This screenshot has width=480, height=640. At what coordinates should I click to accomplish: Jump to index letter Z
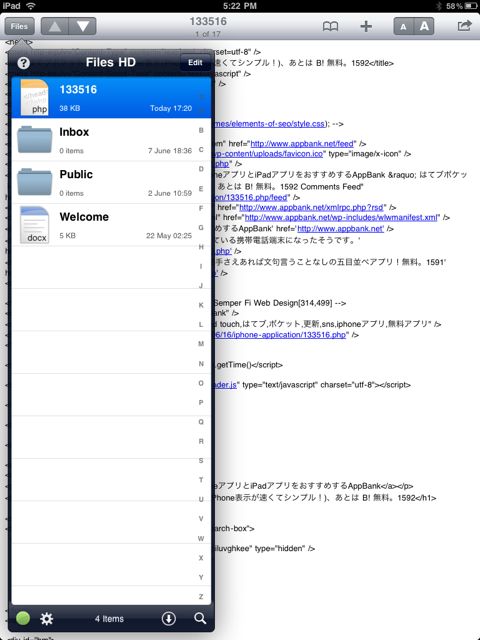pyautogui.click(x=201, y=596)
